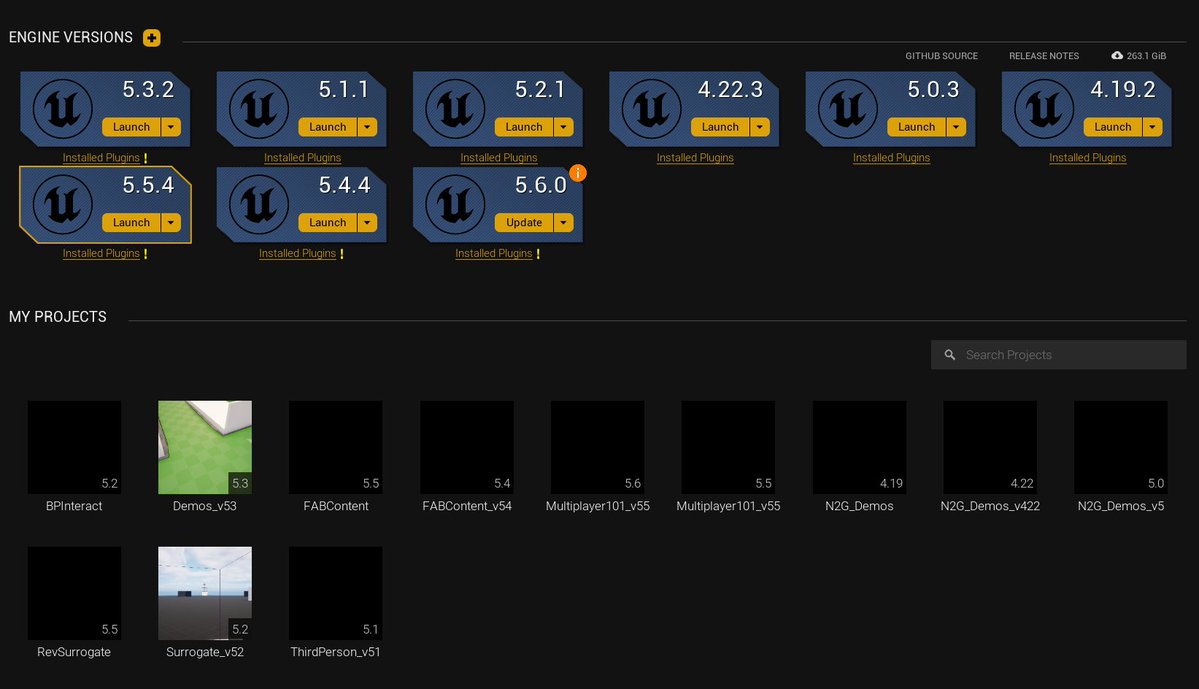Click the Unreal logo on 5.3.2 engine card
The image size is (1199, 689).
point(63,109)
